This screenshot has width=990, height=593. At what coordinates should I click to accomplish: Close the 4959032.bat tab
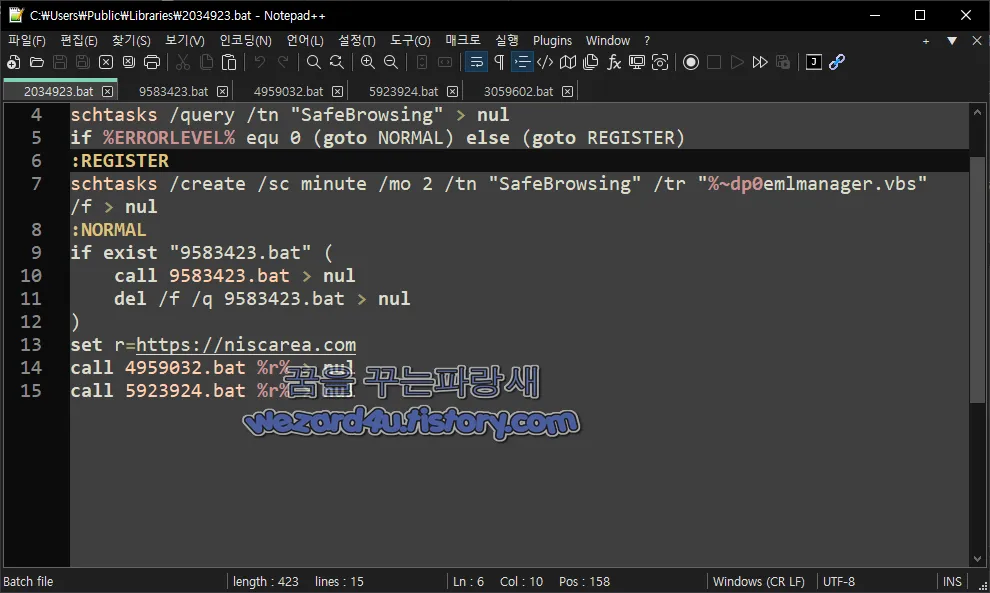point(338,92)
